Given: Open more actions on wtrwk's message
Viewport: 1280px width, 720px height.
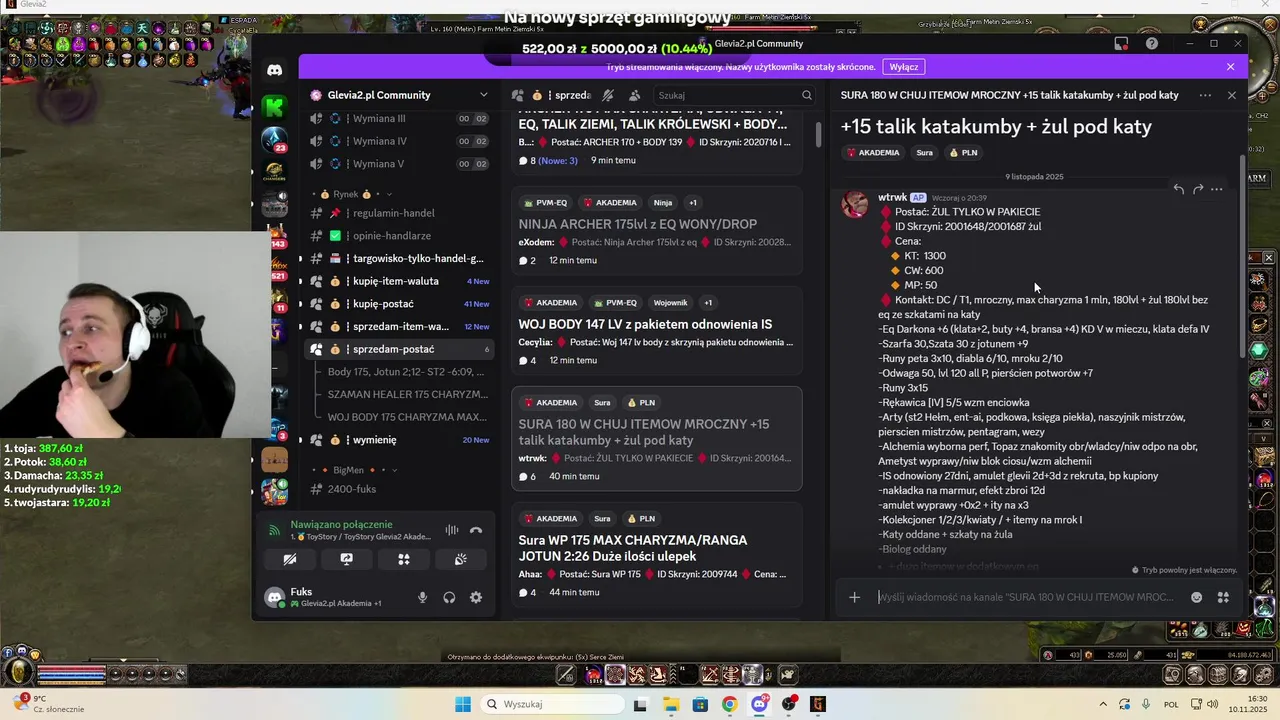Looking at the screenshot, I should tap(1217, 189).
